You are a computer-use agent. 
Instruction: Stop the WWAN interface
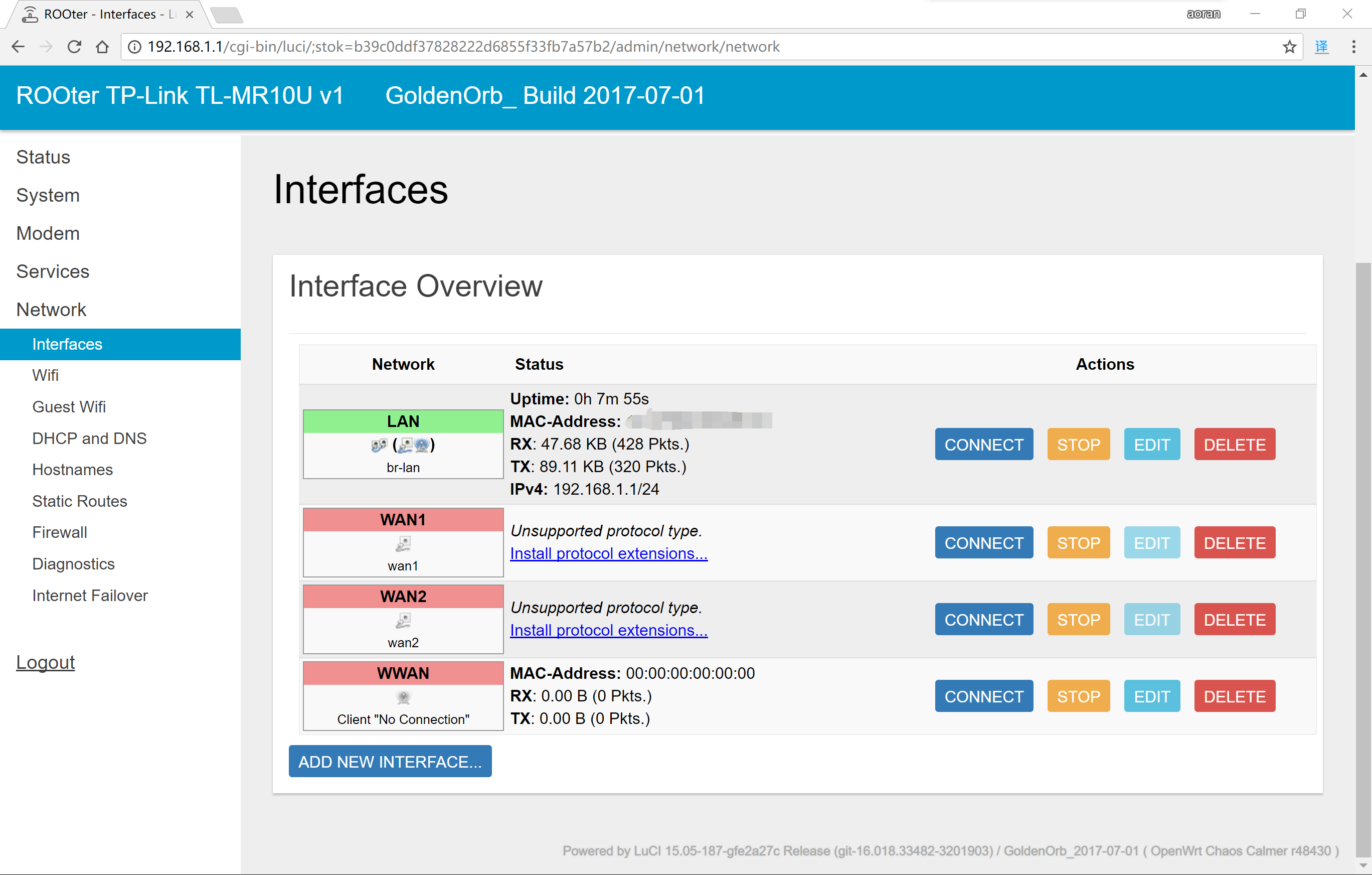coord(1078,696)
